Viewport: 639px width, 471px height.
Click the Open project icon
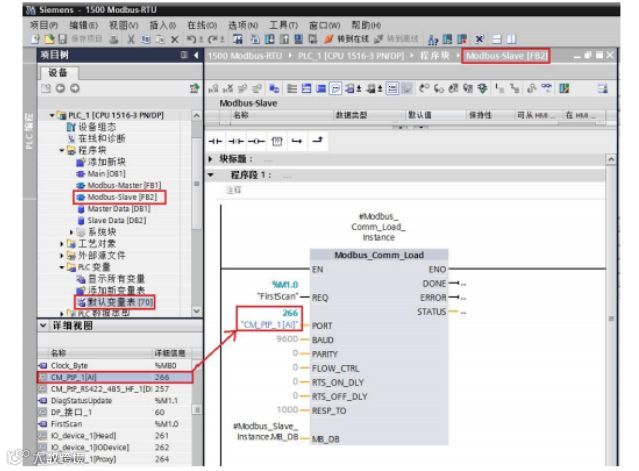click(x=49, y=39)
